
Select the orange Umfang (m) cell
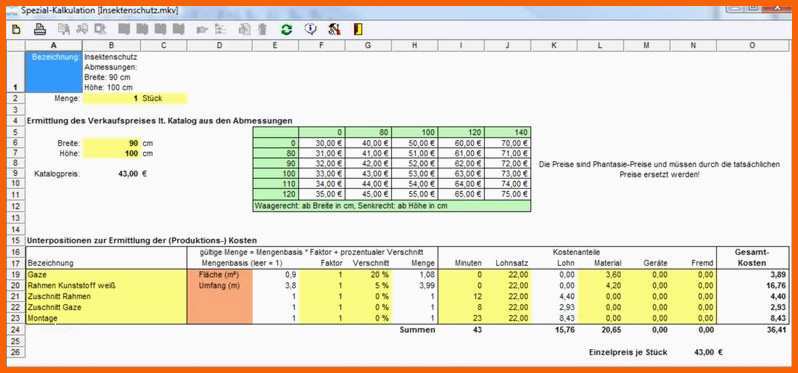click(219, 285)
